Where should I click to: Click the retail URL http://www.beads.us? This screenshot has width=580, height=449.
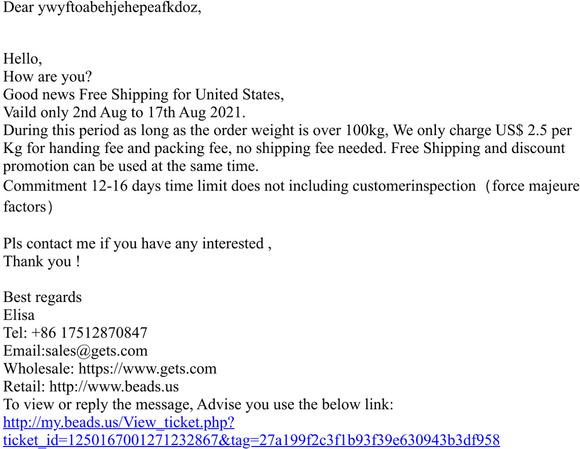click(x=114, y=386)
